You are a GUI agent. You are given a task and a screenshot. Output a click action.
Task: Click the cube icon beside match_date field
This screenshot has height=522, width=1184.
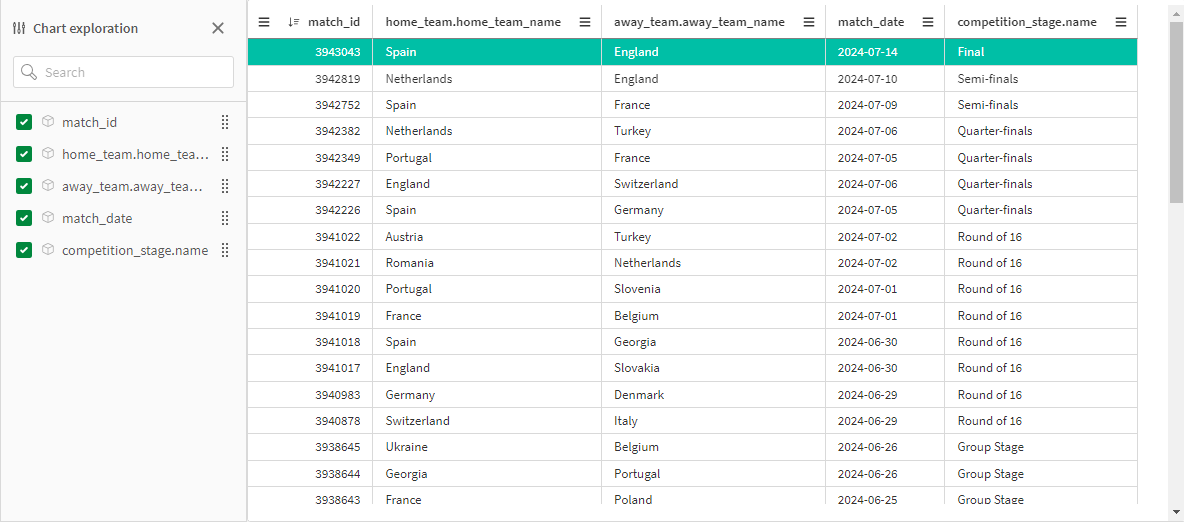[x=48, y=218]
